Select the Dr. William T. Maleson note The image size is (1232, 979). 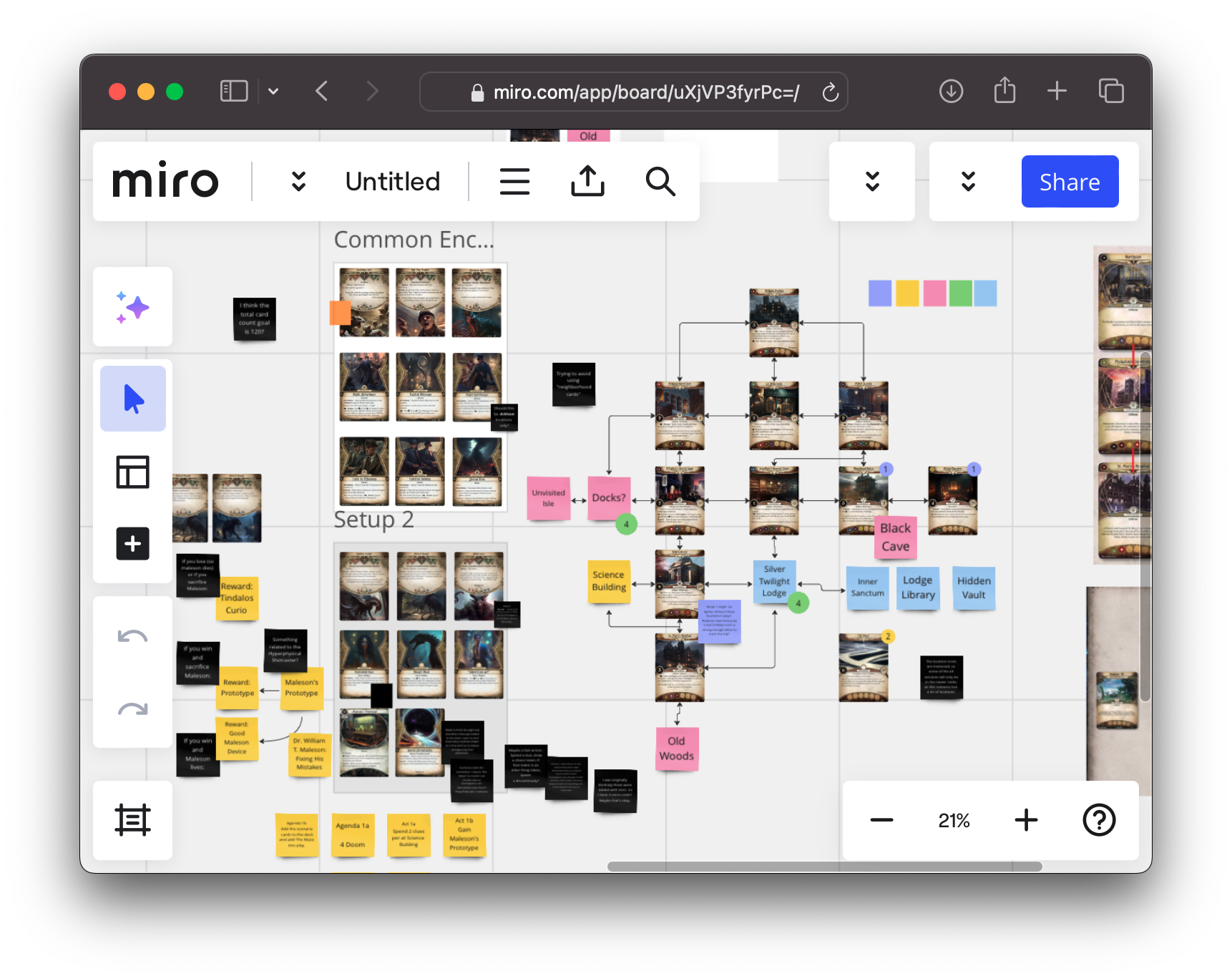point(309,754)
